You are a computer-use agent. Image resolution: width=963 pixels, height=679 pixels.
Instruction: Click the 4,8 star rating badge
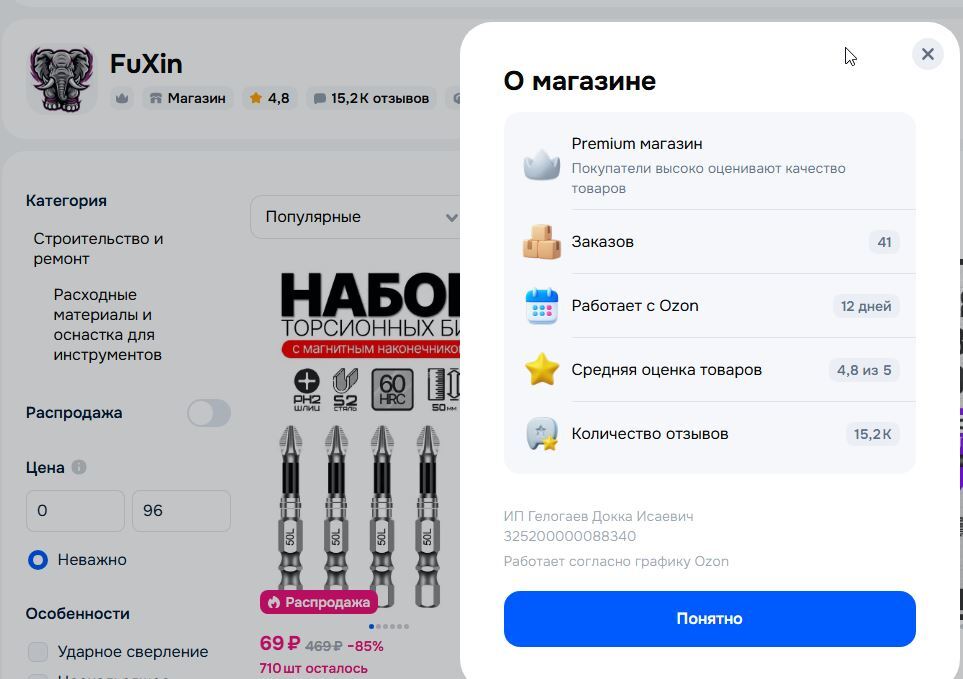[x=270, y=98]
